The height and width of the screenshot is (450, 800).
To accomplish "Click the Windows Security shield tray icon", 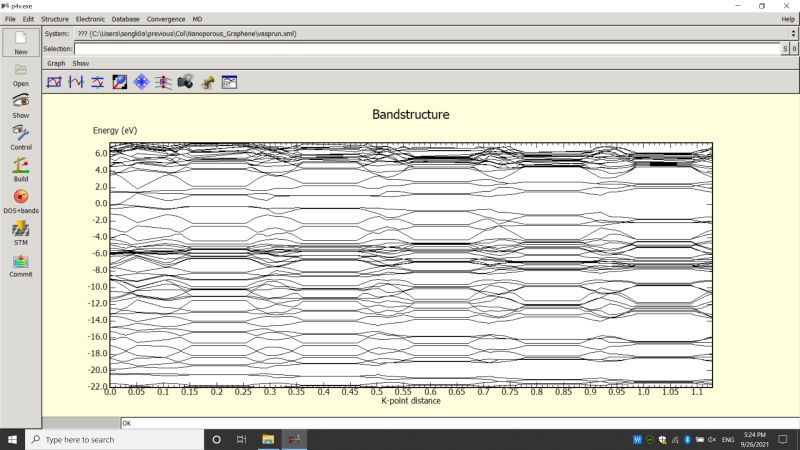I will [662, 439].
